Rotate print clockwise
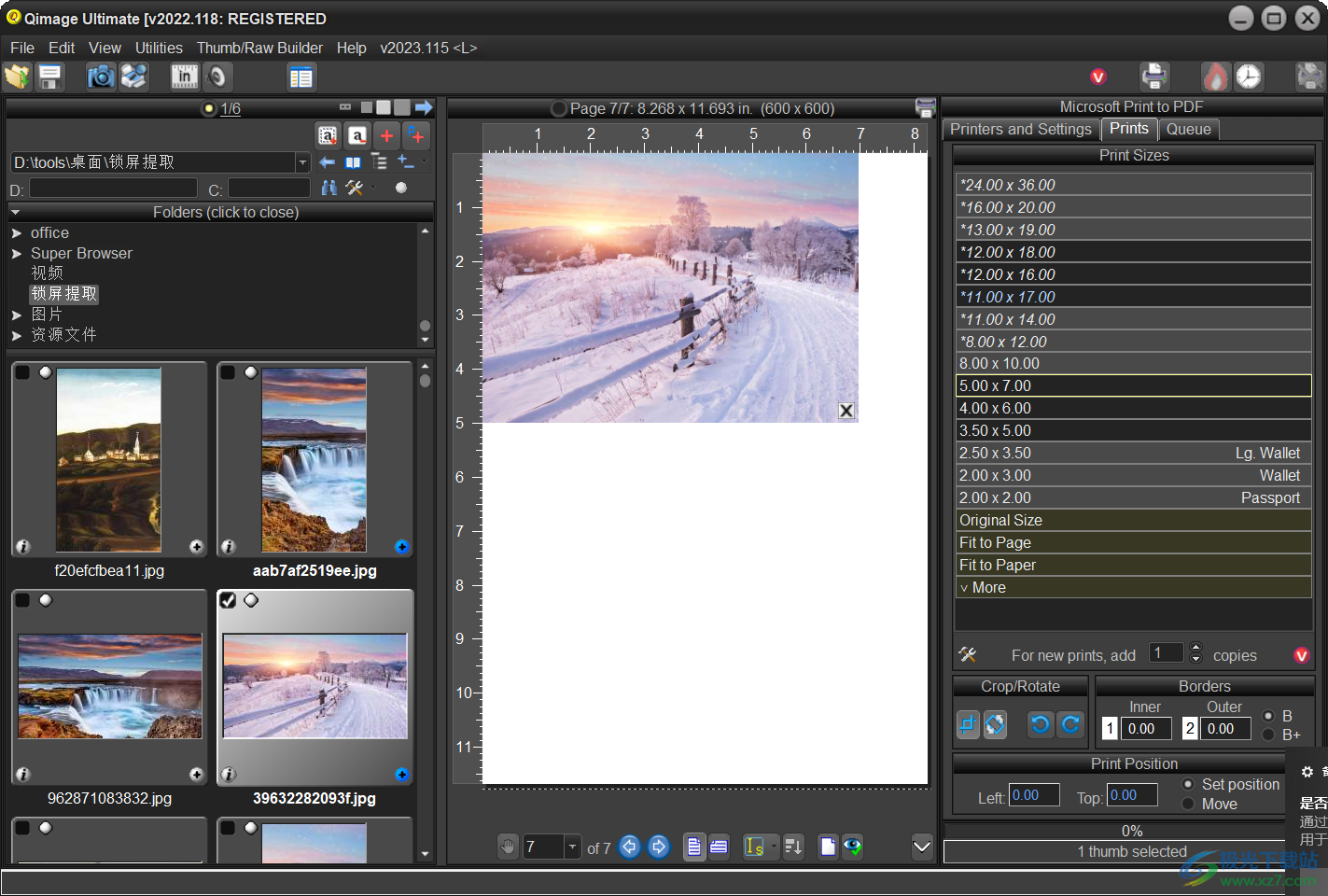This screenshot has height=896, width=1328. [1071, 724]
